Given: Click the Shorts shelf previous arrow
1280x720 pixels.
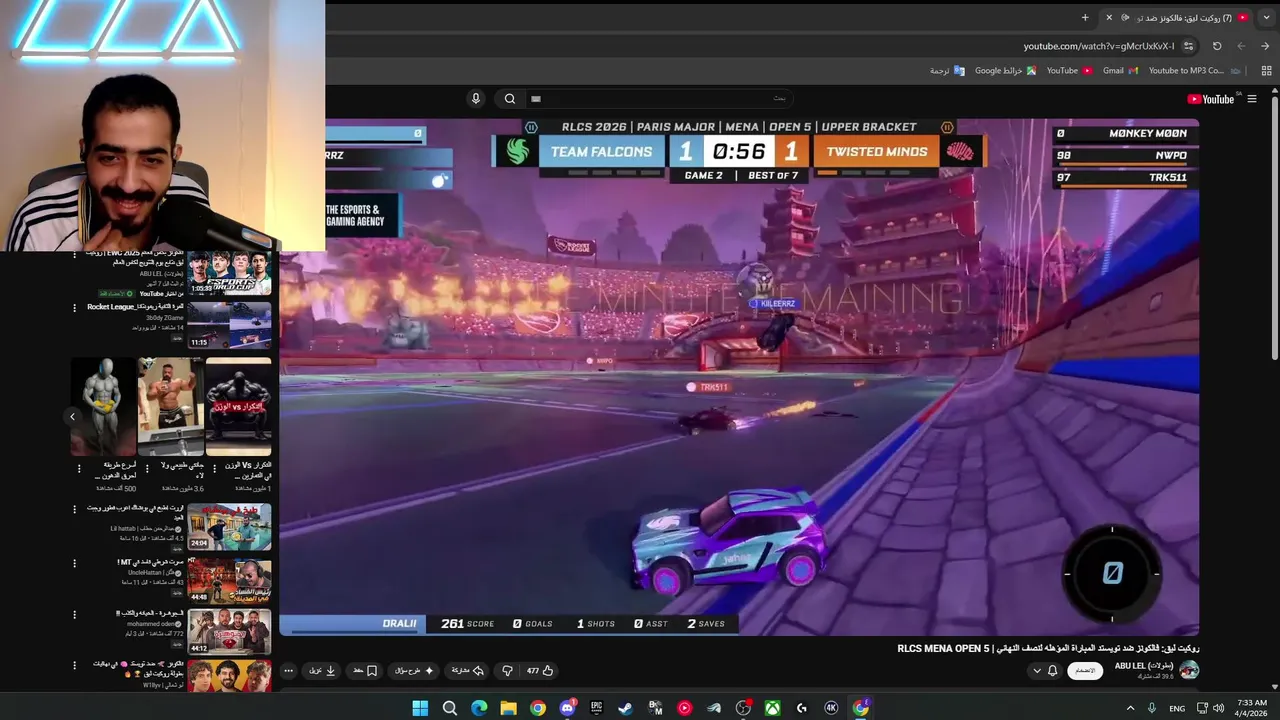Looking at the screenshot, I should click(72, 416).
